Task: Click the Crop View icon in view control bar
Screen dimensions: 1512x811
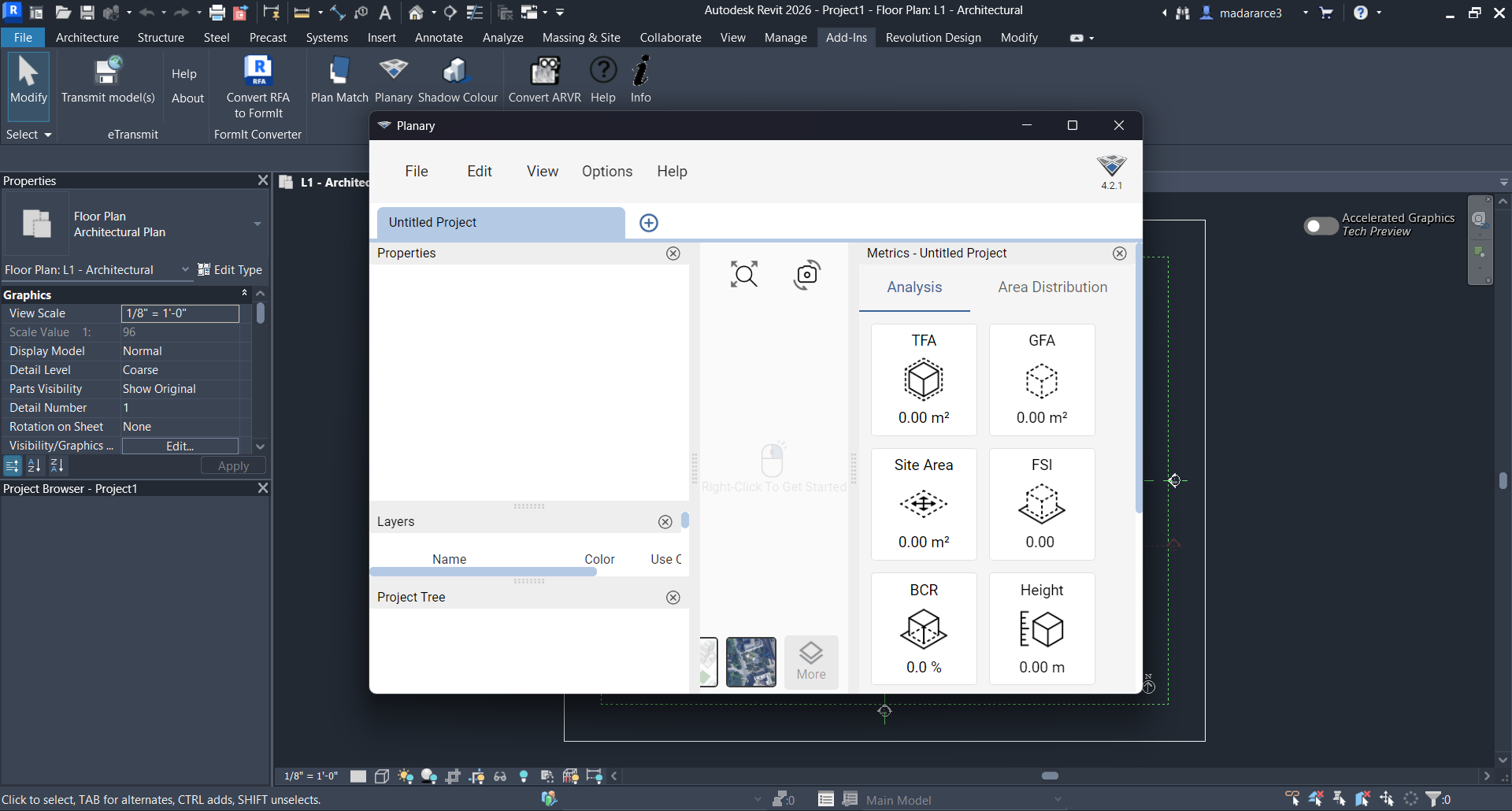Action: click(453, 776)
